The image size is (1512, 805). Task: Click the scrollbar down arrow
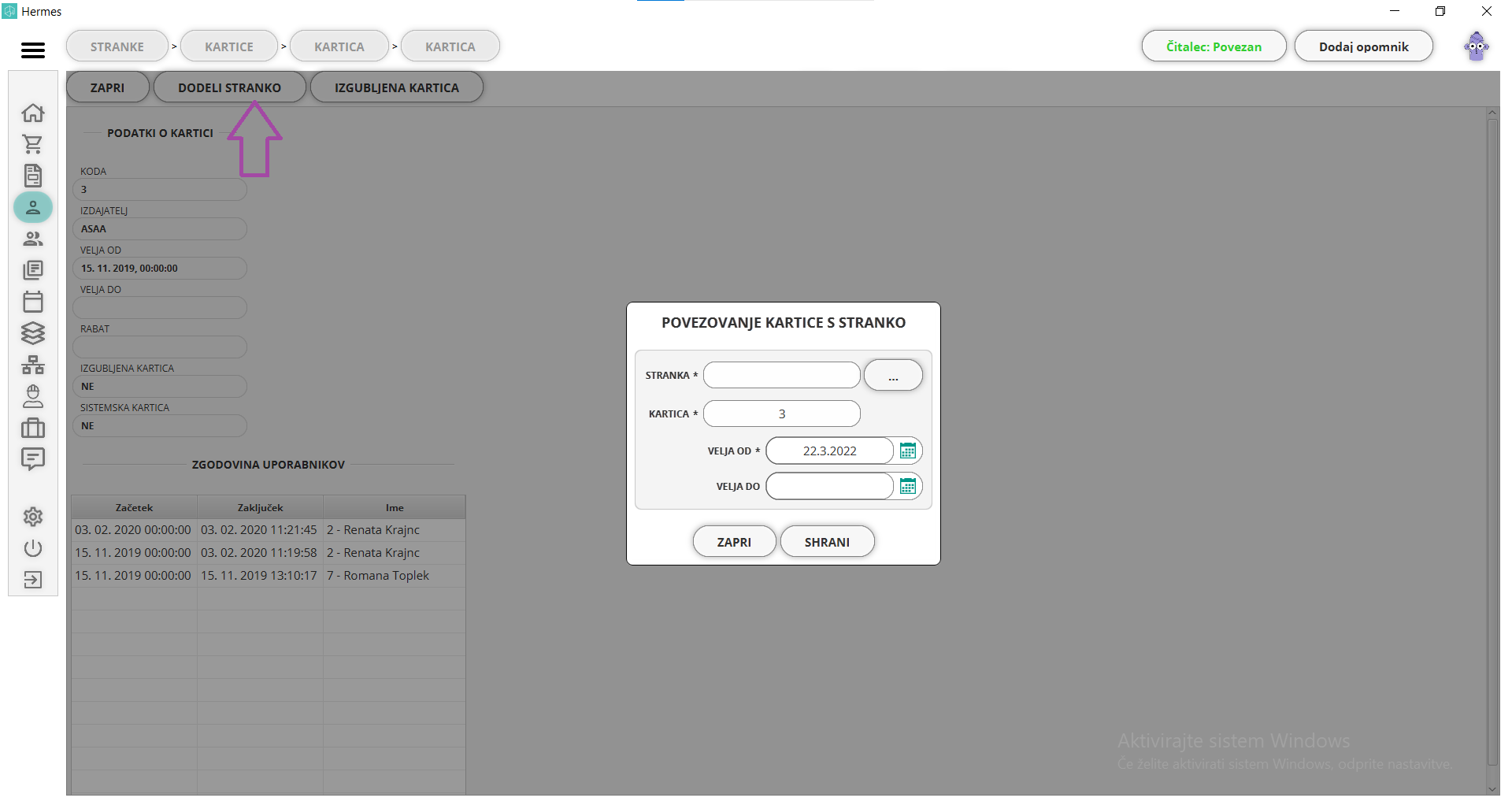click(1492, 788)
